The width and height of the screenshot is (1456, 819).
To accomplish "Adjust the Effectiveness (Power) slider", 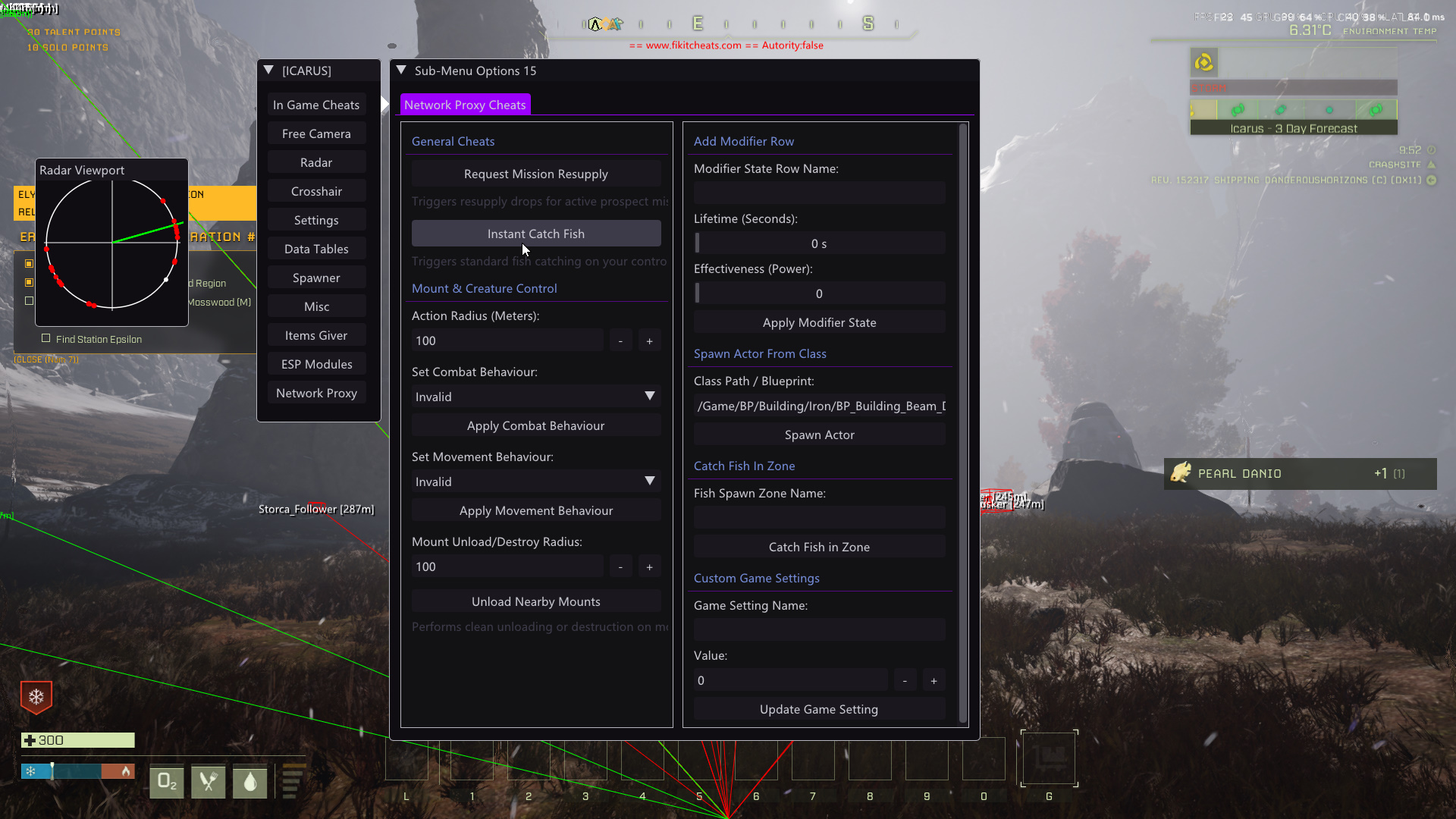I will tap(819, 293).
